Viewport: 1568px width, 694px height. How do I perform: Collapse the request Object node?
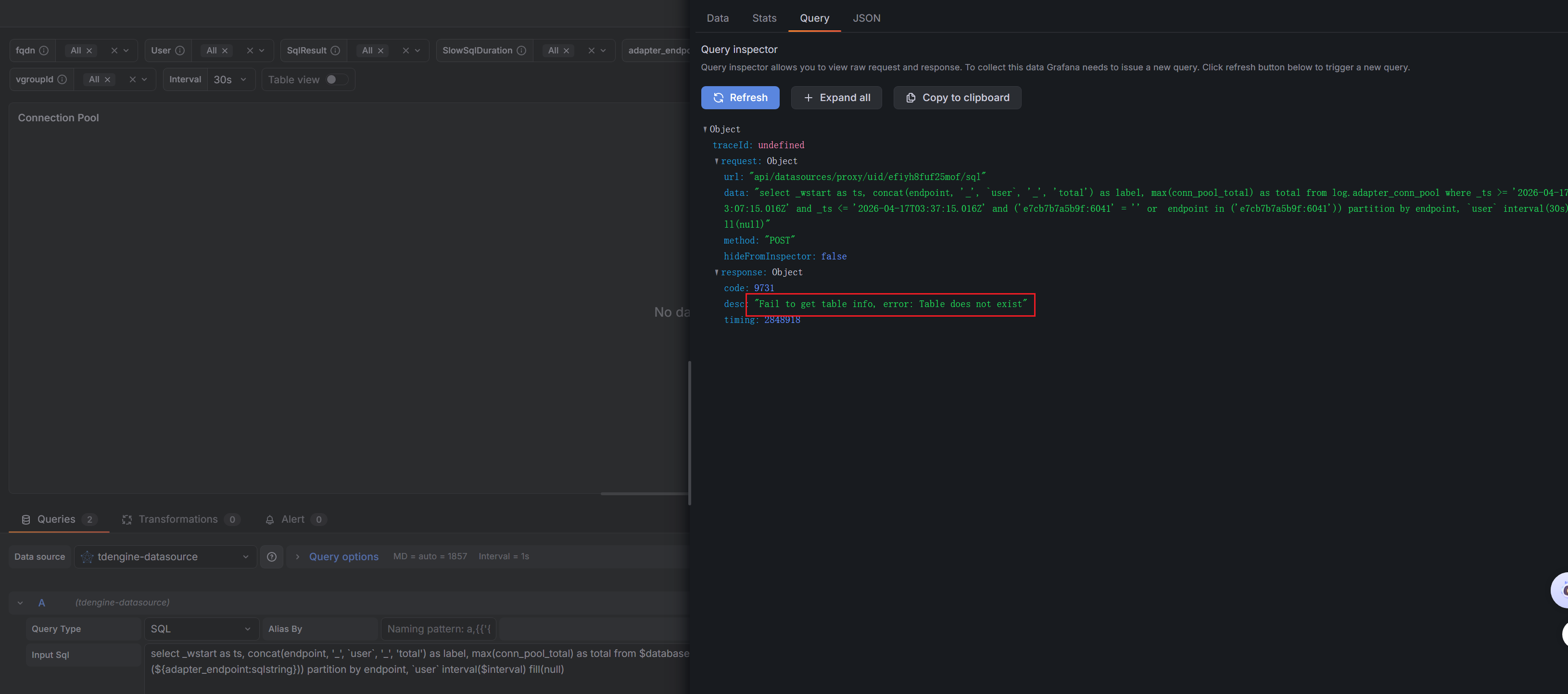point(717,161)
